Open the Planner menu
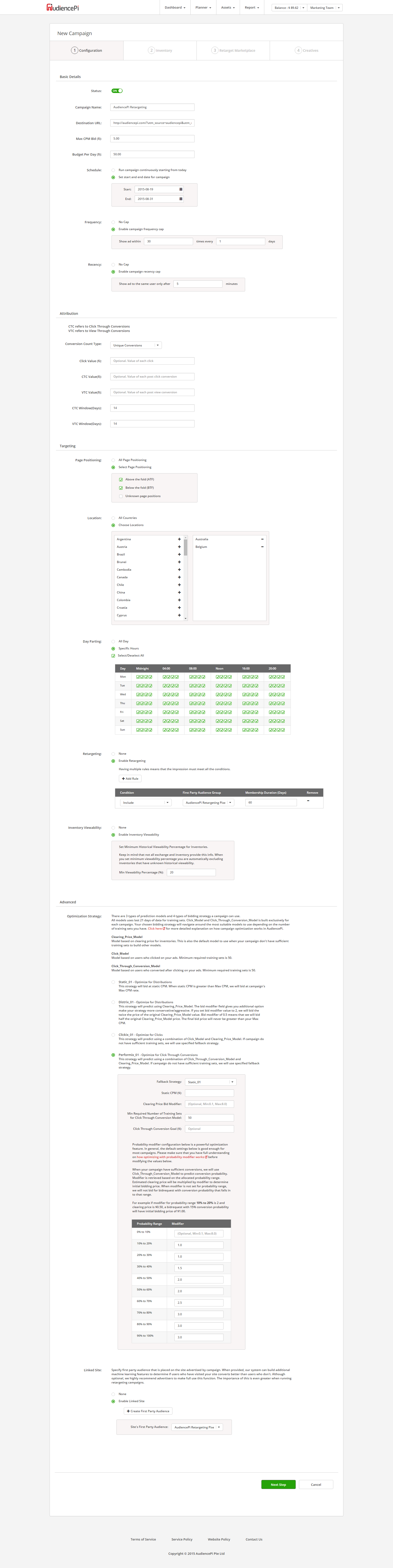Screen dimensions: 393x1568 coord(203,8)
